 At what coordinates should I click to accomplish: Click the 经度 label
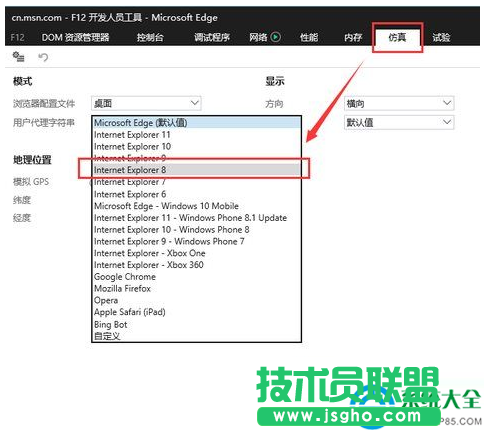[22, 218]
